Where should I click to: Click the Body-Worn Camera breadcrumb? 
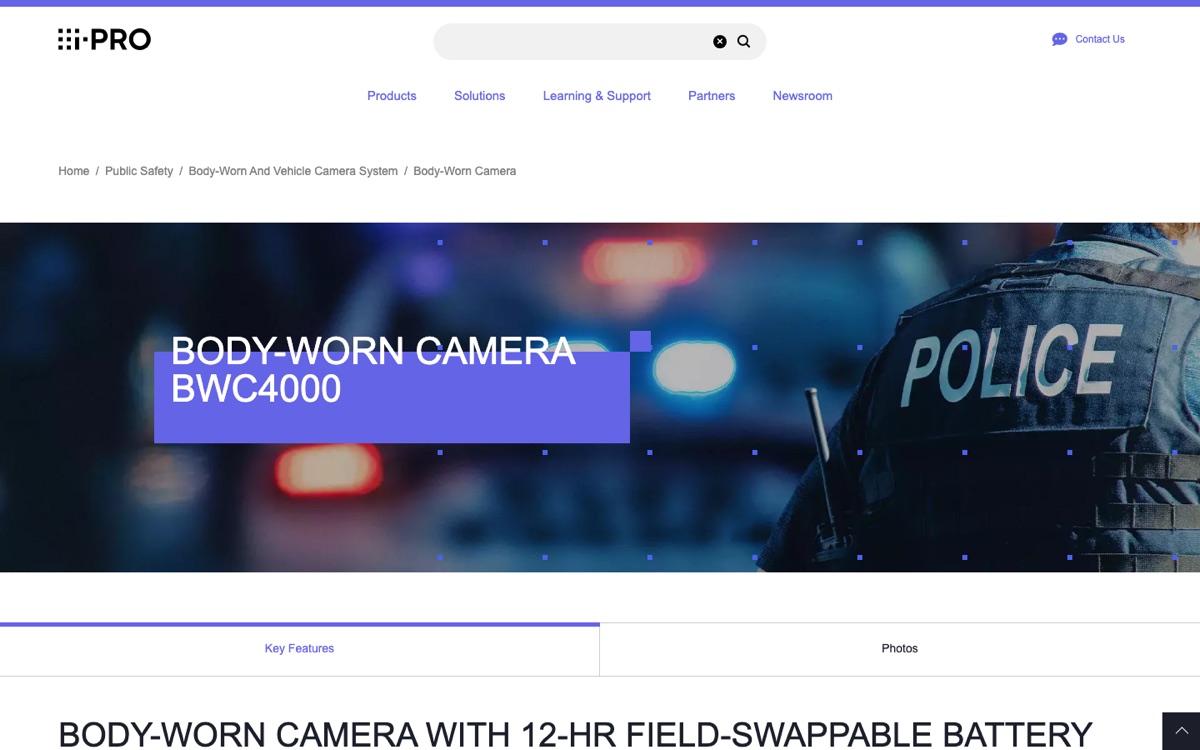[x=465, y=171]
